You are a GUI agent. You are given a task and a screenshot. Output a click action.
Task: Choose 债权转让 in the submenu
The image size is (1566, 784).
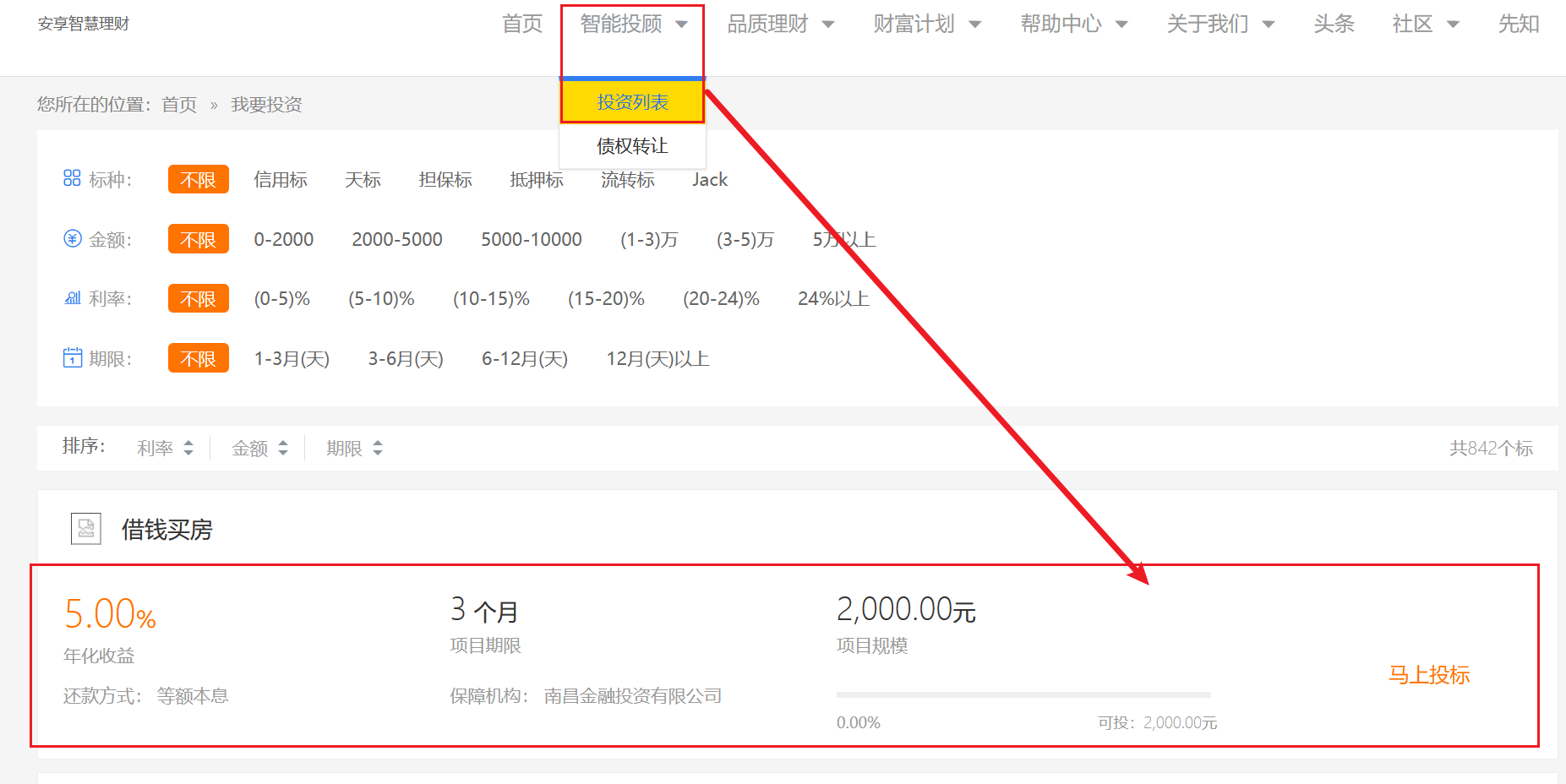click(632, 146)
